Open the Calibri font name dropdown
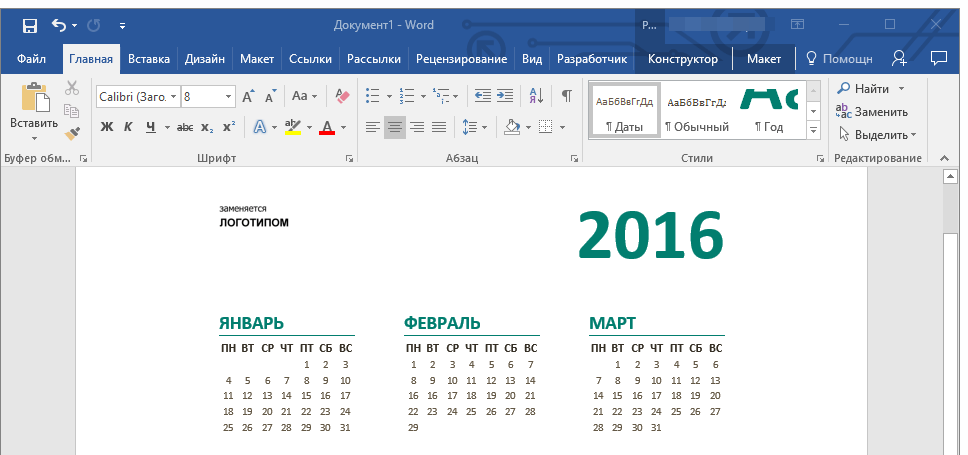This screenshot has width=968, height=455. [x=138, y=96]
